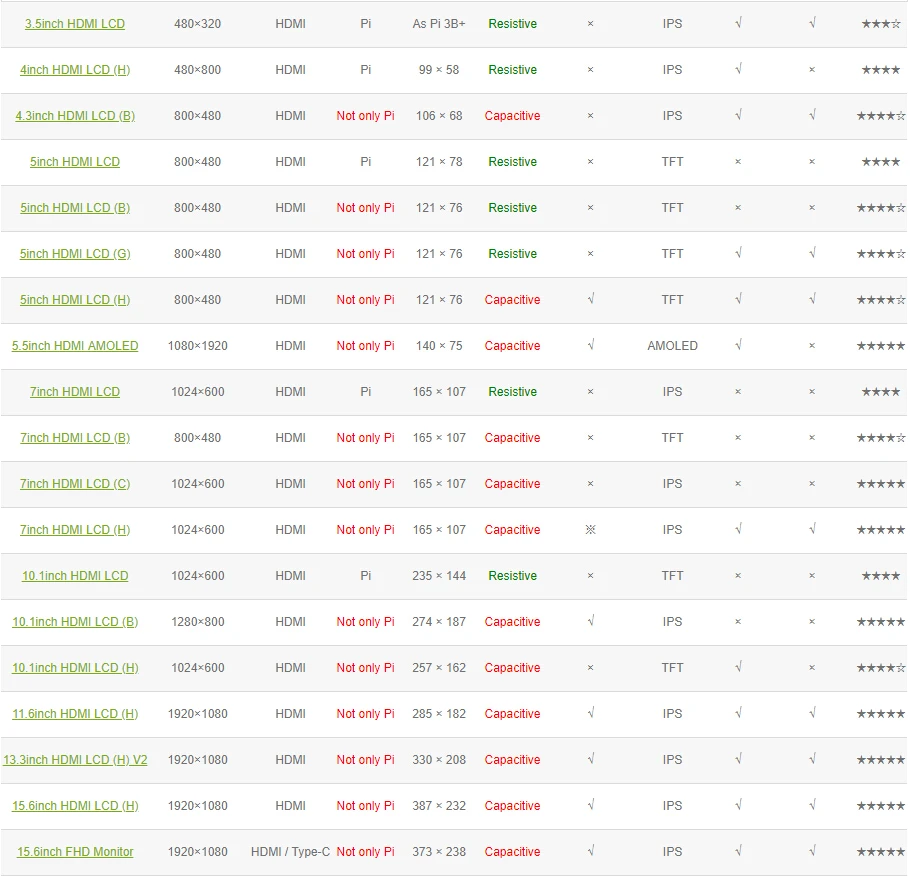Click the 10.1inch HDMI LCD product link
910x878 pixels.
75,576
